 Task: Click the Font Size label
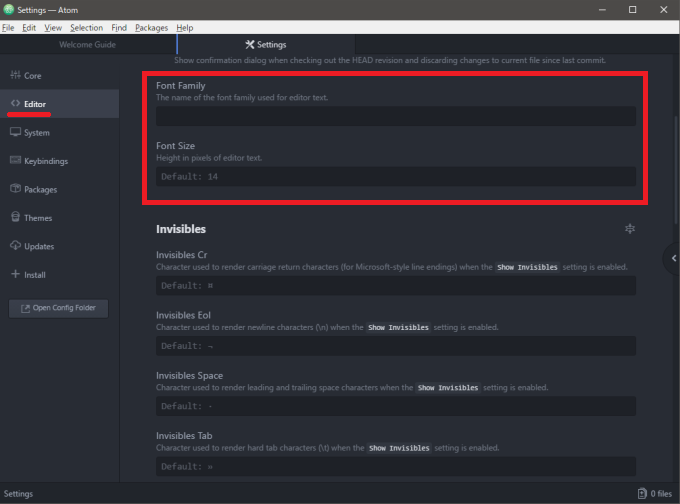(x=175, y=146)
